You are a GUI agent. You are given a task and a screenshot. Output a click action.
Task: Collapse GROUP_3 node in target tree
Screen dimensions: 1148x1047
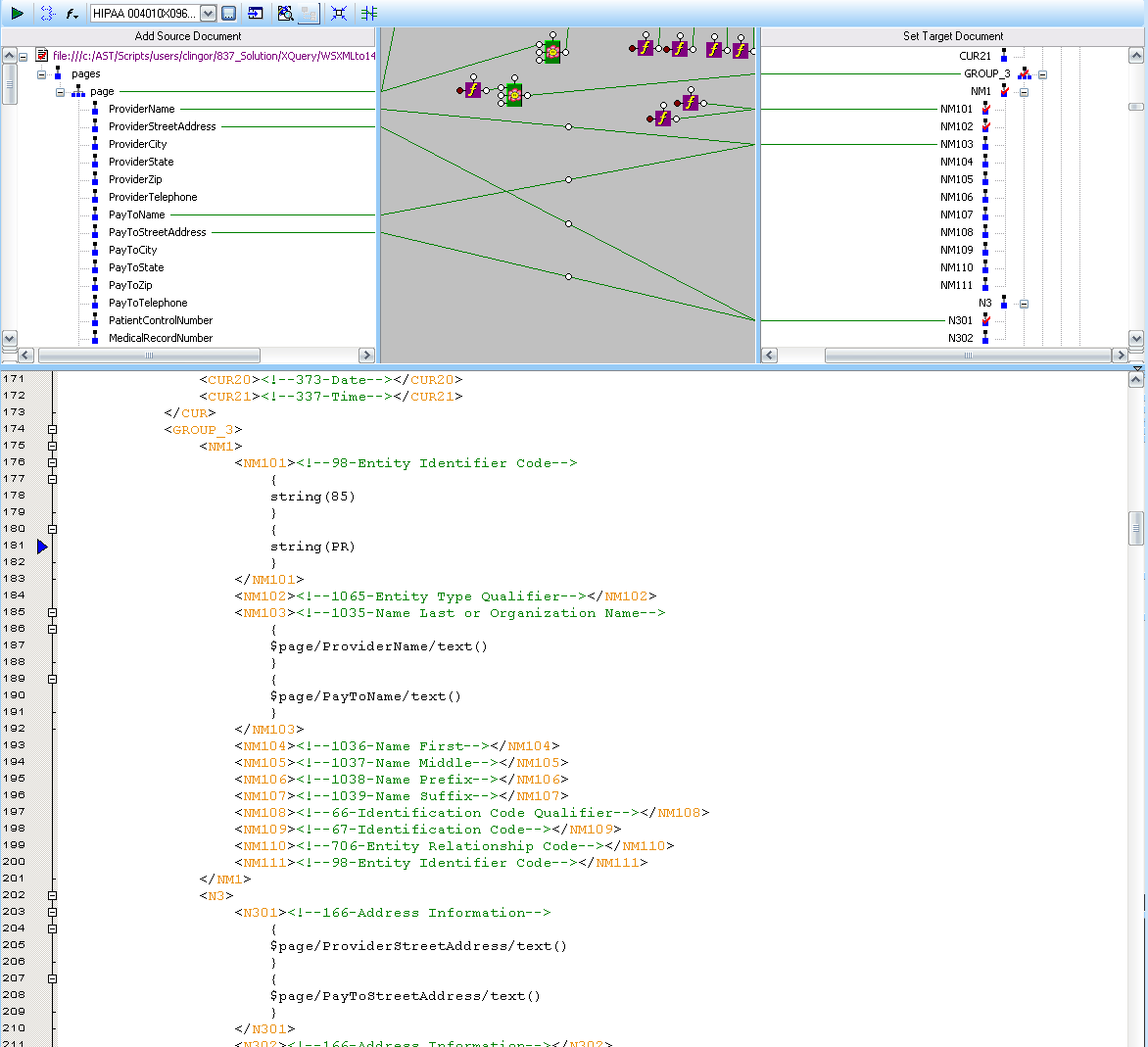click(1042, 74)
